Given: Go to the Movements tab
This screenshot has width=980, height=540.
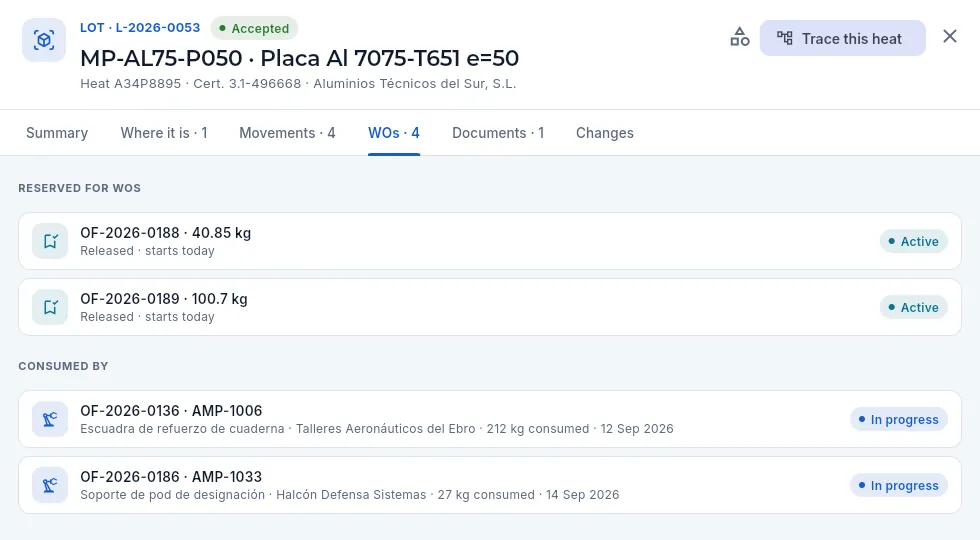Looking at the screenshot, I should point(288,133).
